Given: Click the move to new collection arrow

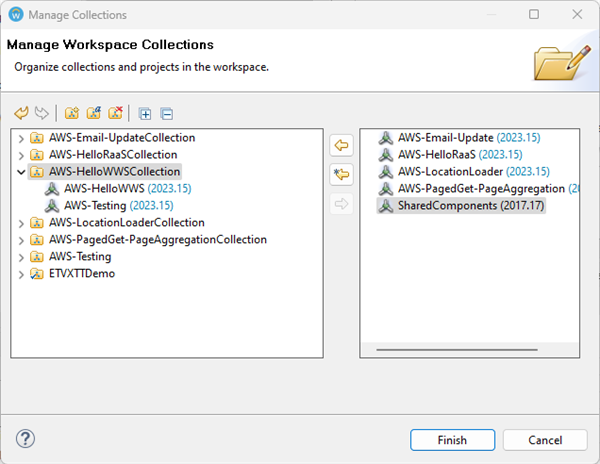Looking at the screenshot, I should click(x=341, y=174).
